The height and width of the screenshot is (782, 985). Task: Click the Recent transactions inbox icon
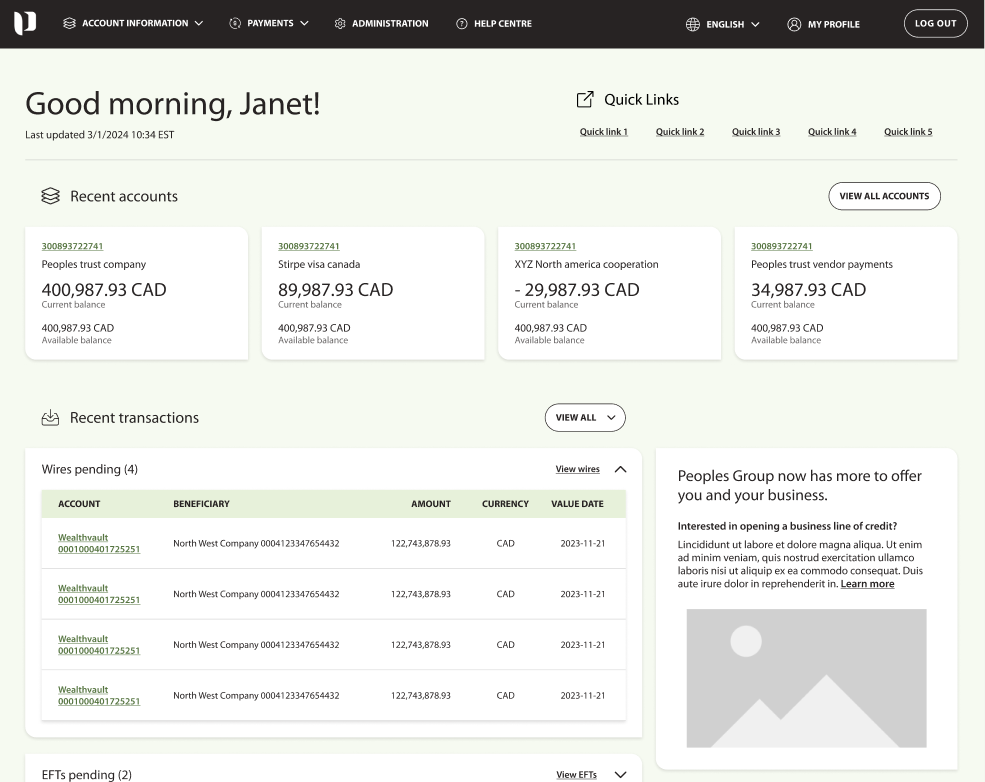pos(50,418)
